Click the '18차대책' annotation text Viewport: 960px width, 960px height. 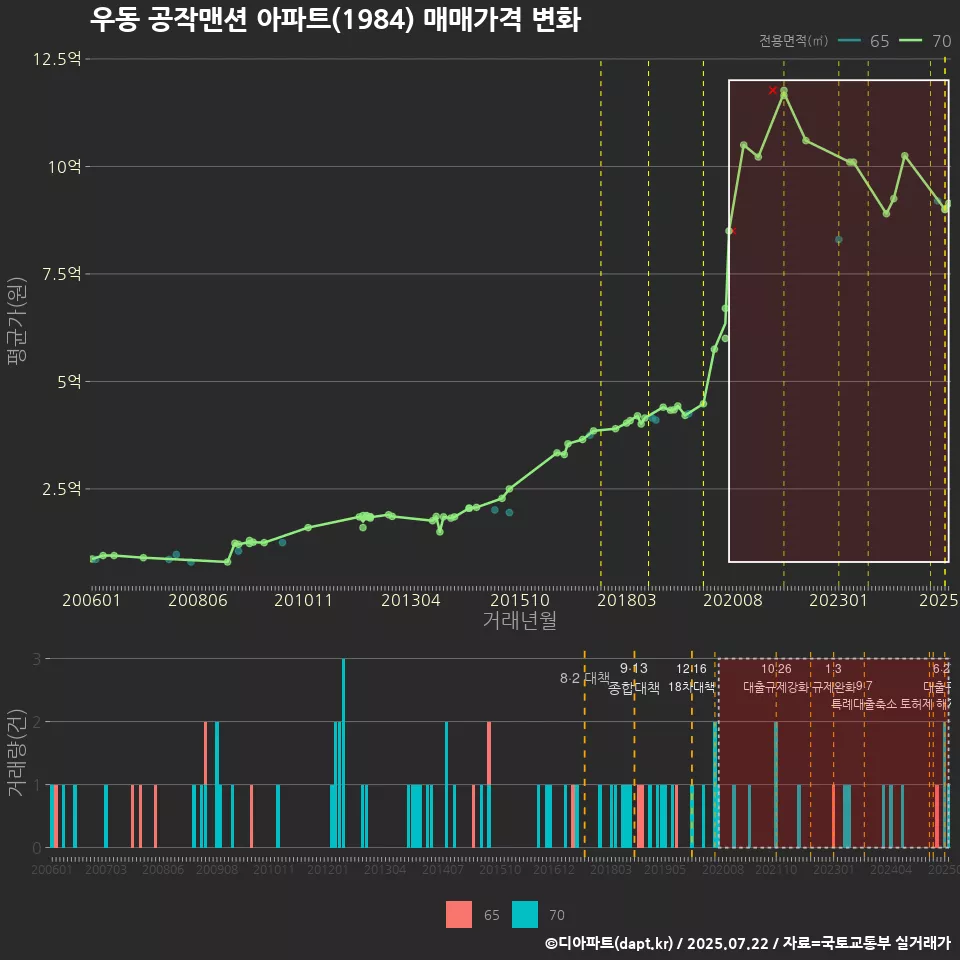tap(691, 687)
